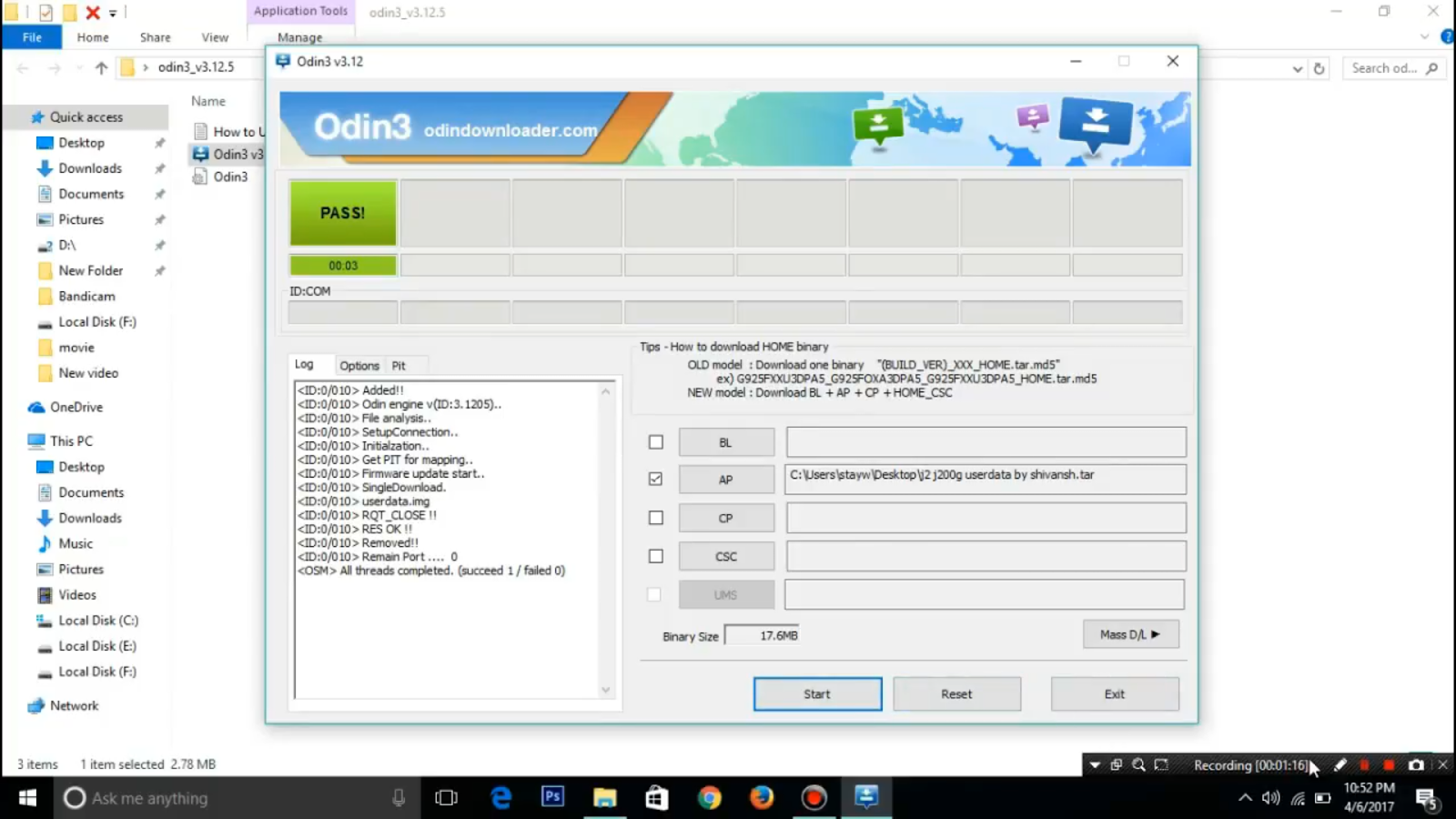The width and height of the screenshot is (1456, 819).
Task: Open D:\ drive under Quick access
Action: coord(67,245)
